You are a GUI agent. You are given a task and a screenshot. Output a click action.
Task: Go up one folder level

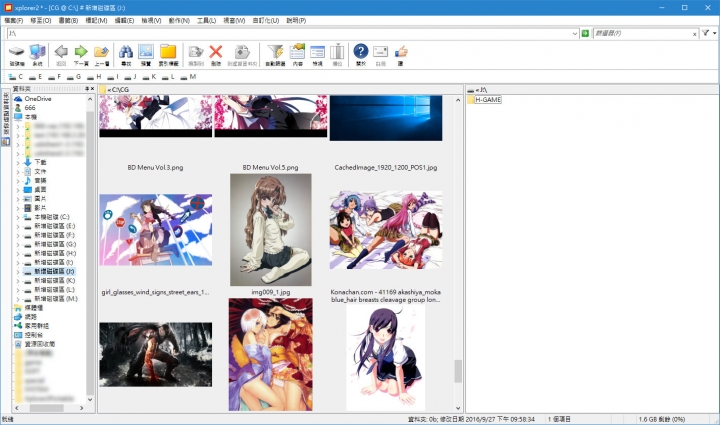[x=101, y=55]
